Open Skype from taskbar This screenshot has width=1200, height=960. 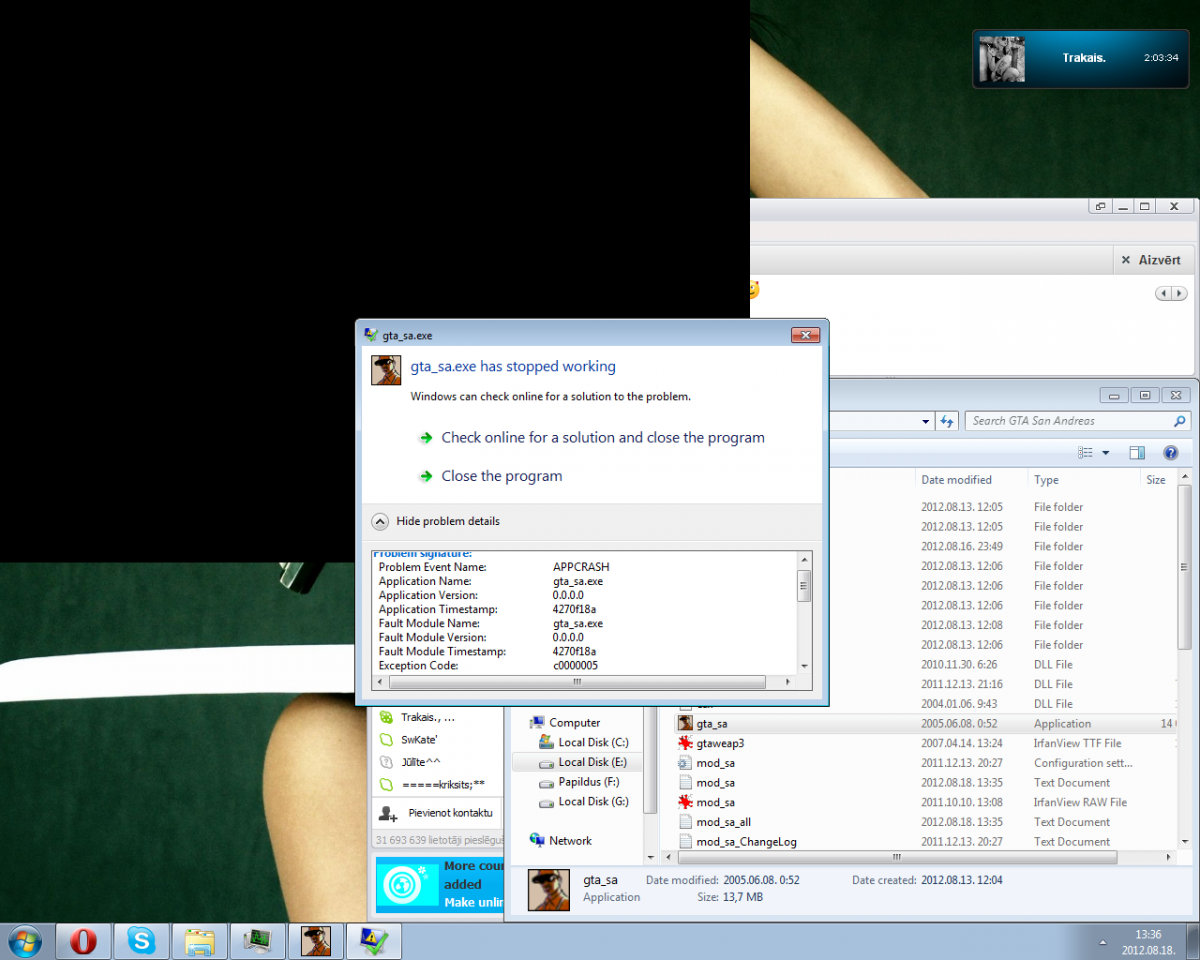[142, 941]
